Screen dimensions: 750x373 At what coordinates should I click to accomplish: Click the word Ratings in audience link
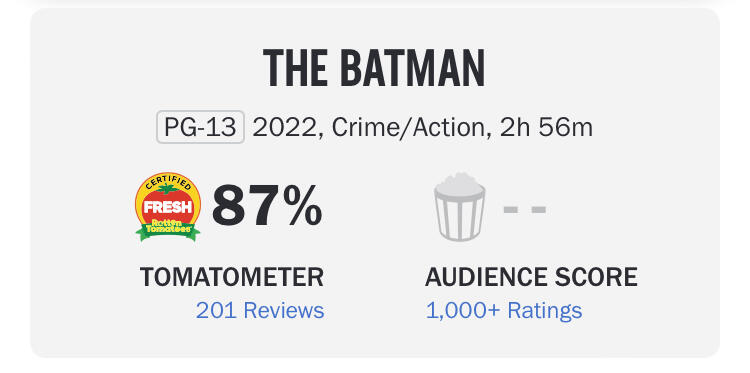pyautogui.click(x=544, y=311)
